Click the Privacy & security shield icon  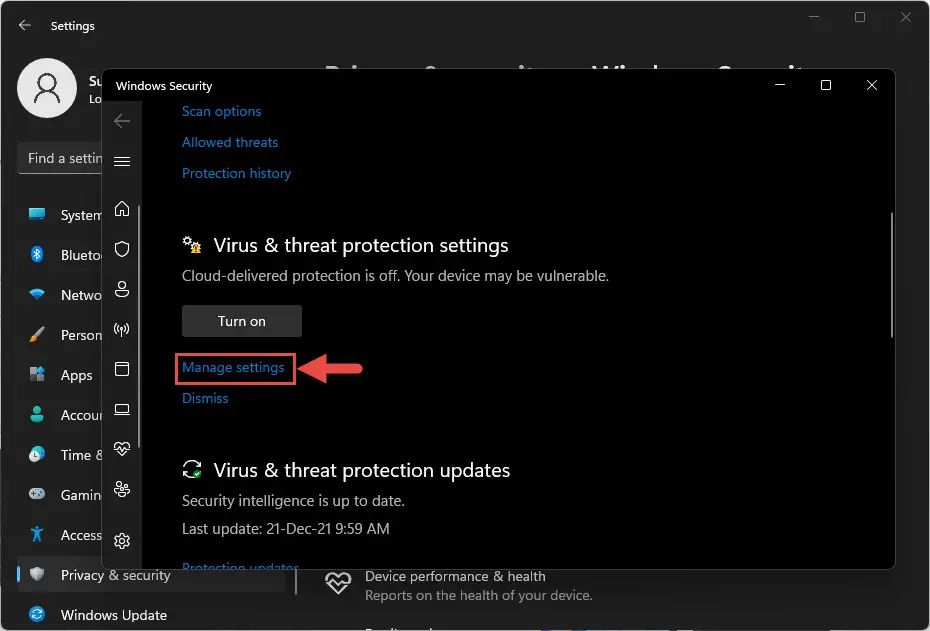[37, 574]
